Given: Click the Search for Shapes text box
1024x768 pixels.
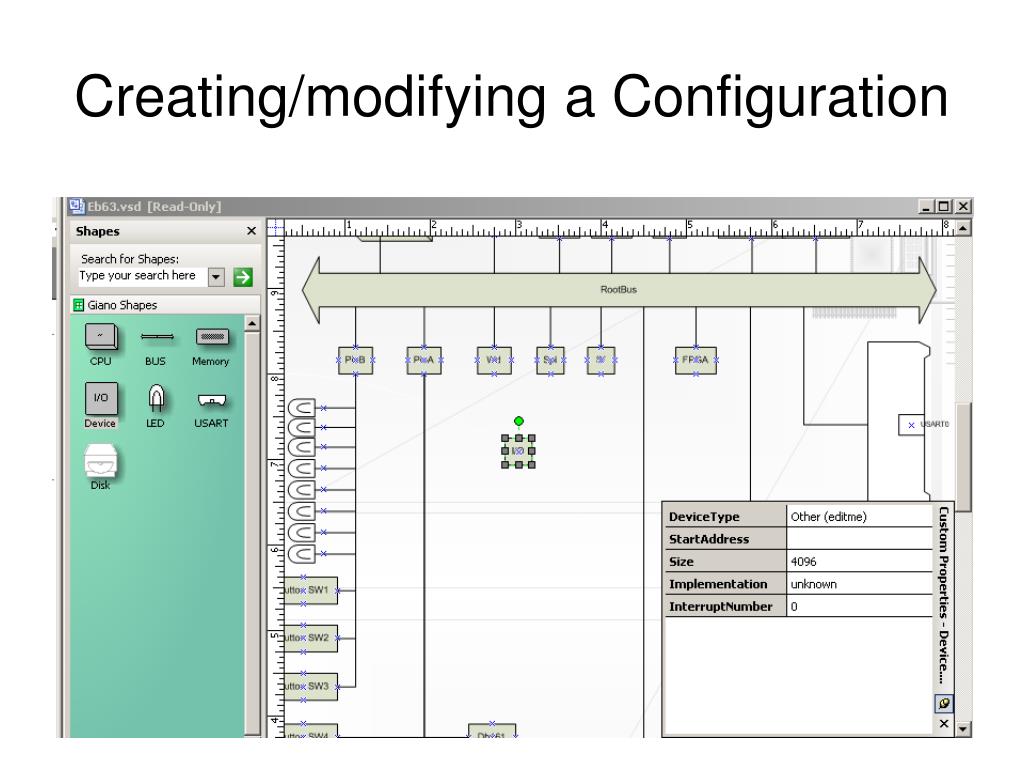Looking at the screenshot, I should [x=142, y=276].
